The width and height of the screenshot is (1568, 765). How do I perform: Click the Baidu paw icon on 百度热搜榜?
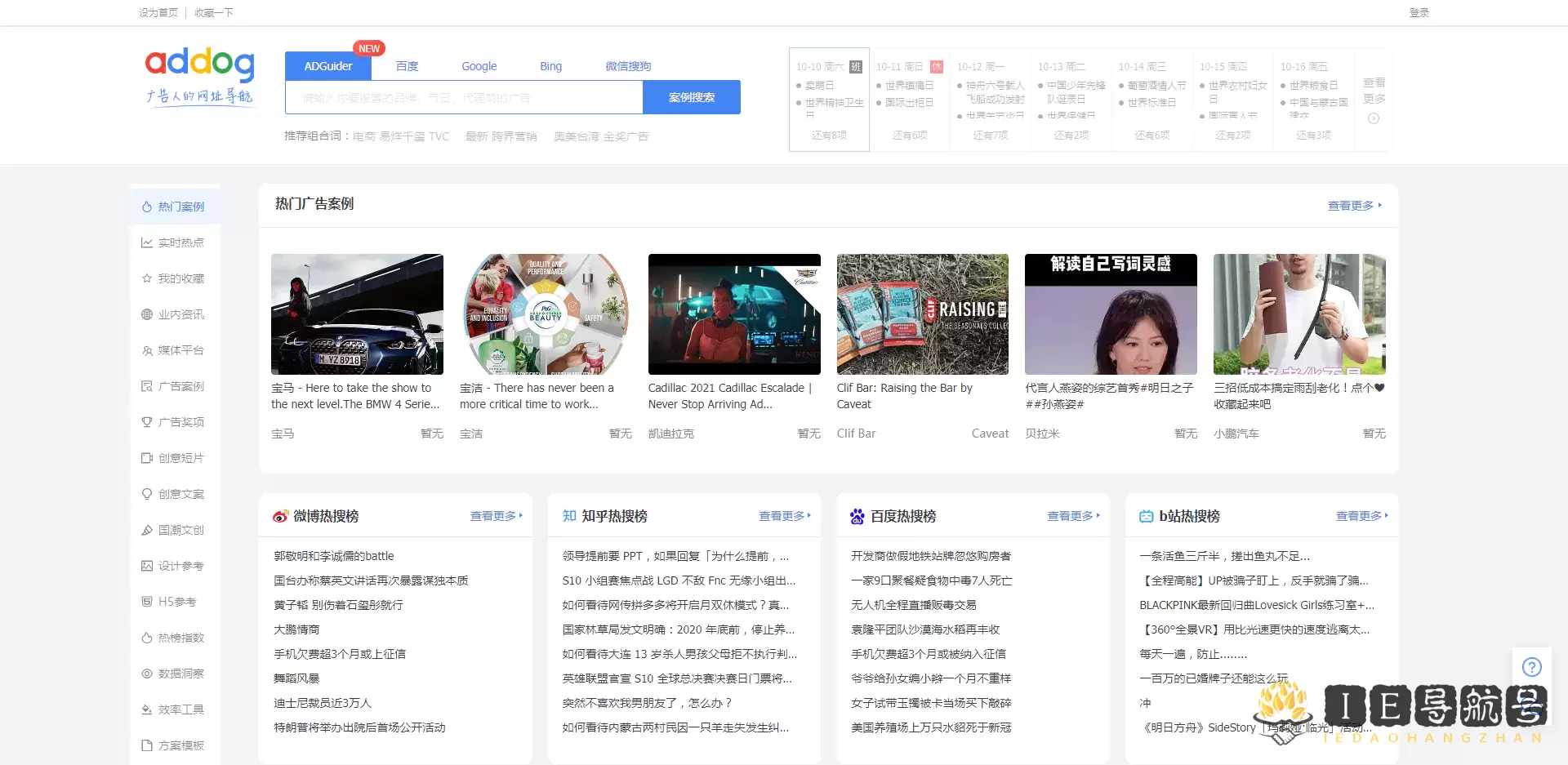coord(857,515)
